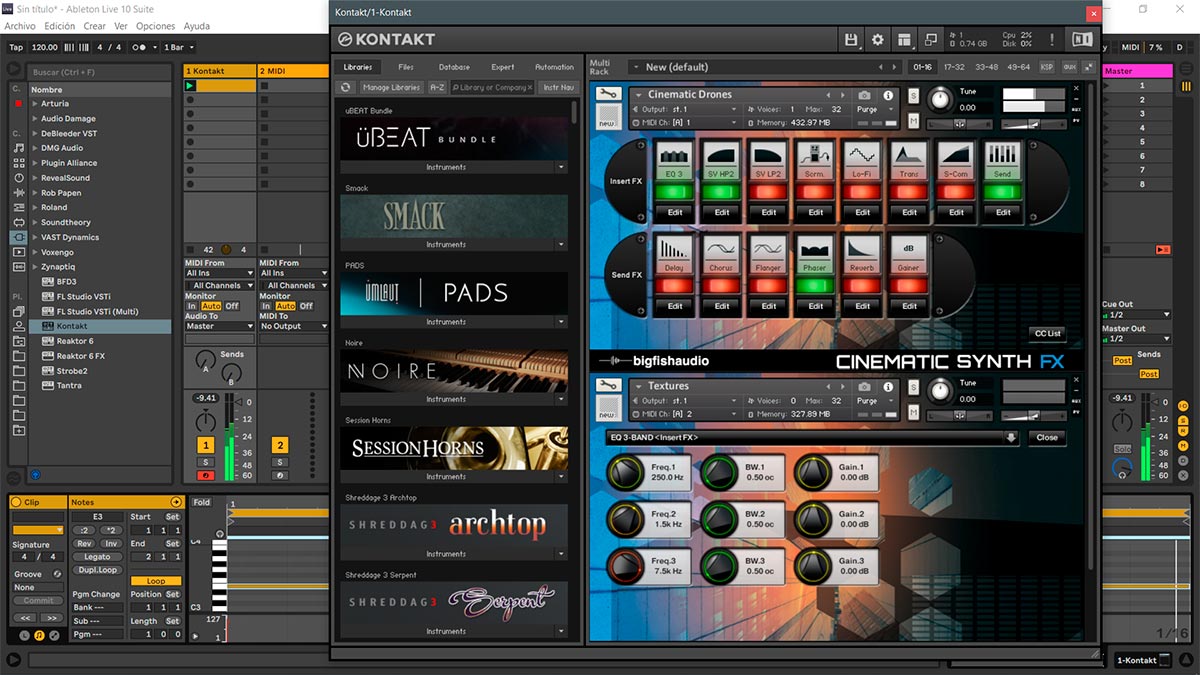The height and width of the screenshot is (675, 1200).
Task: Open Audio To Master dropdown on track 1
Action: [219, 326]
